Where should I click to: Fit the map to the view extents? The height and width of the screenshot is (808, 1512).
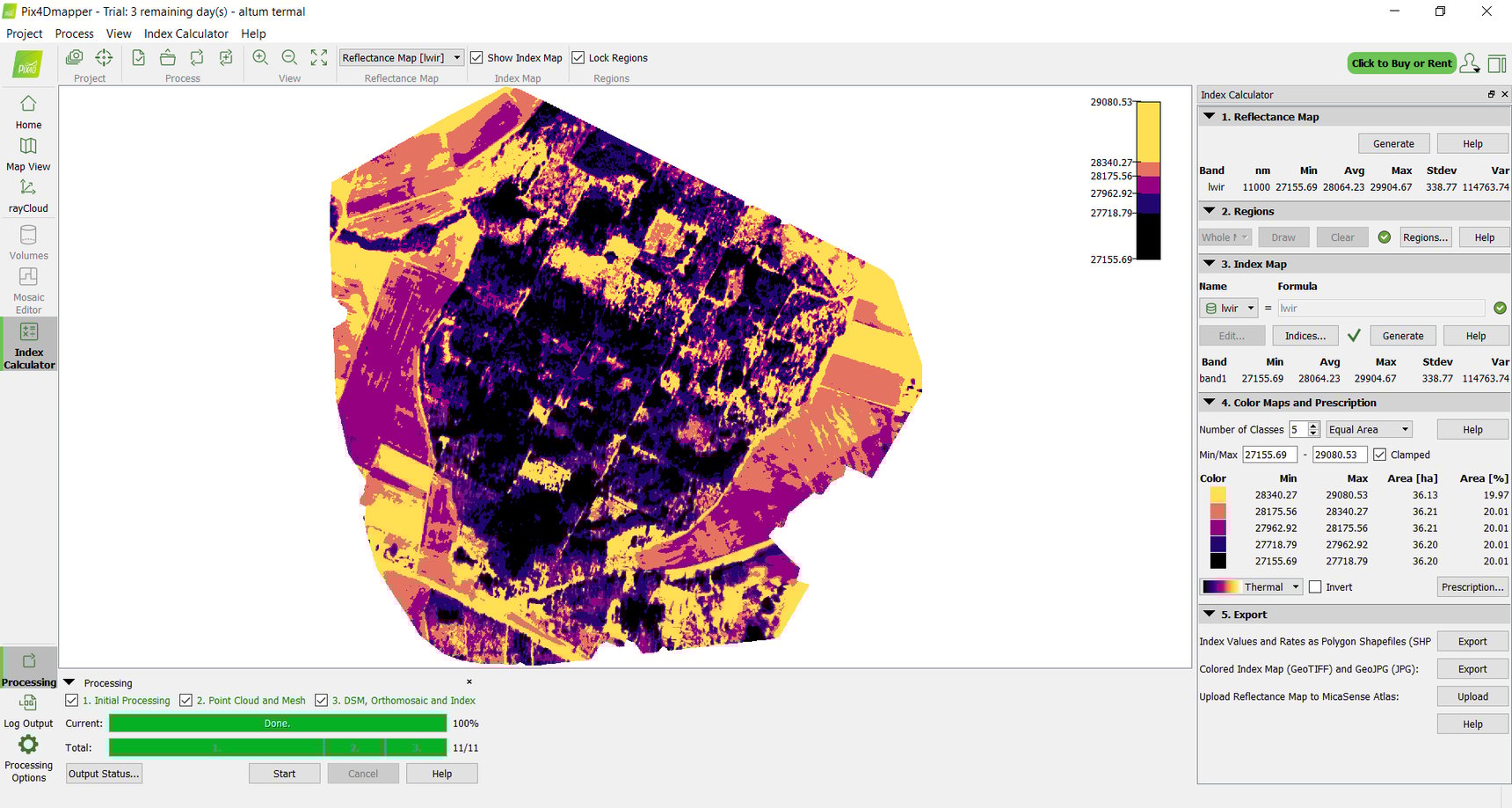(x=318, y=56)
